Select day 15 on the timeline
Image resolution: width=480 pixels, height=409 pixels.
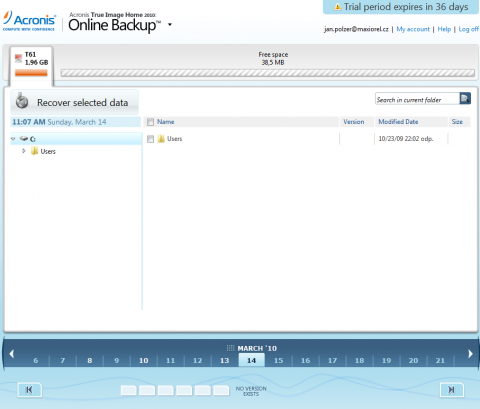[x=279, y=360]
